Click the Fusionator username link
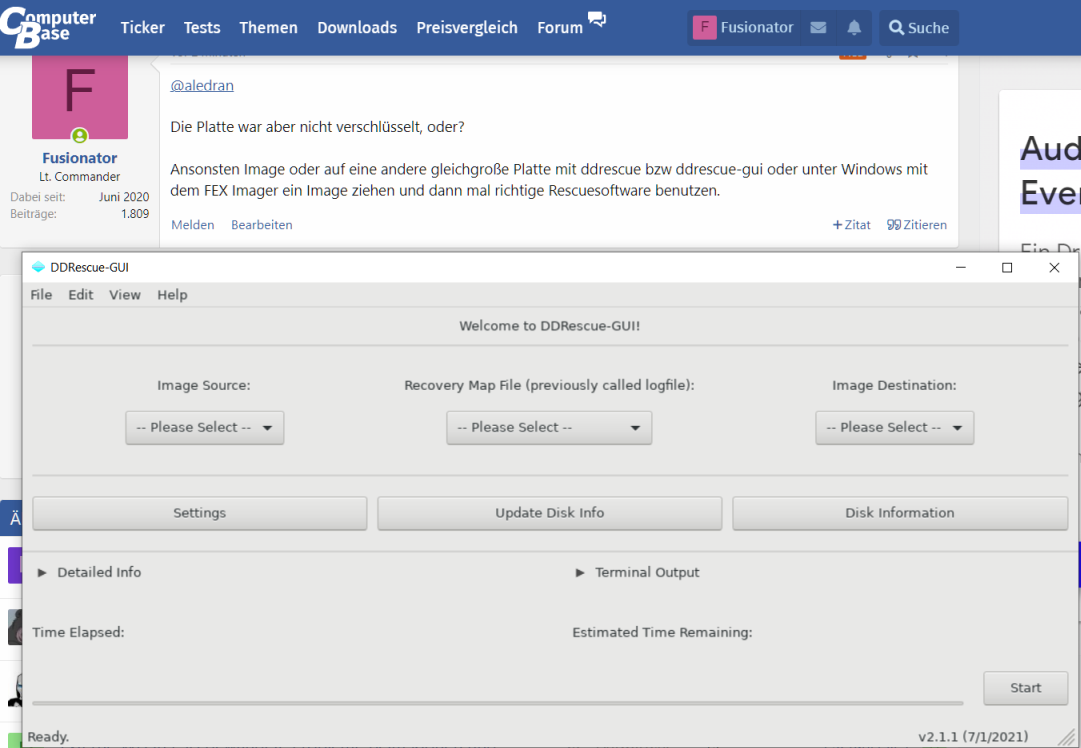 tap(80, 158)
